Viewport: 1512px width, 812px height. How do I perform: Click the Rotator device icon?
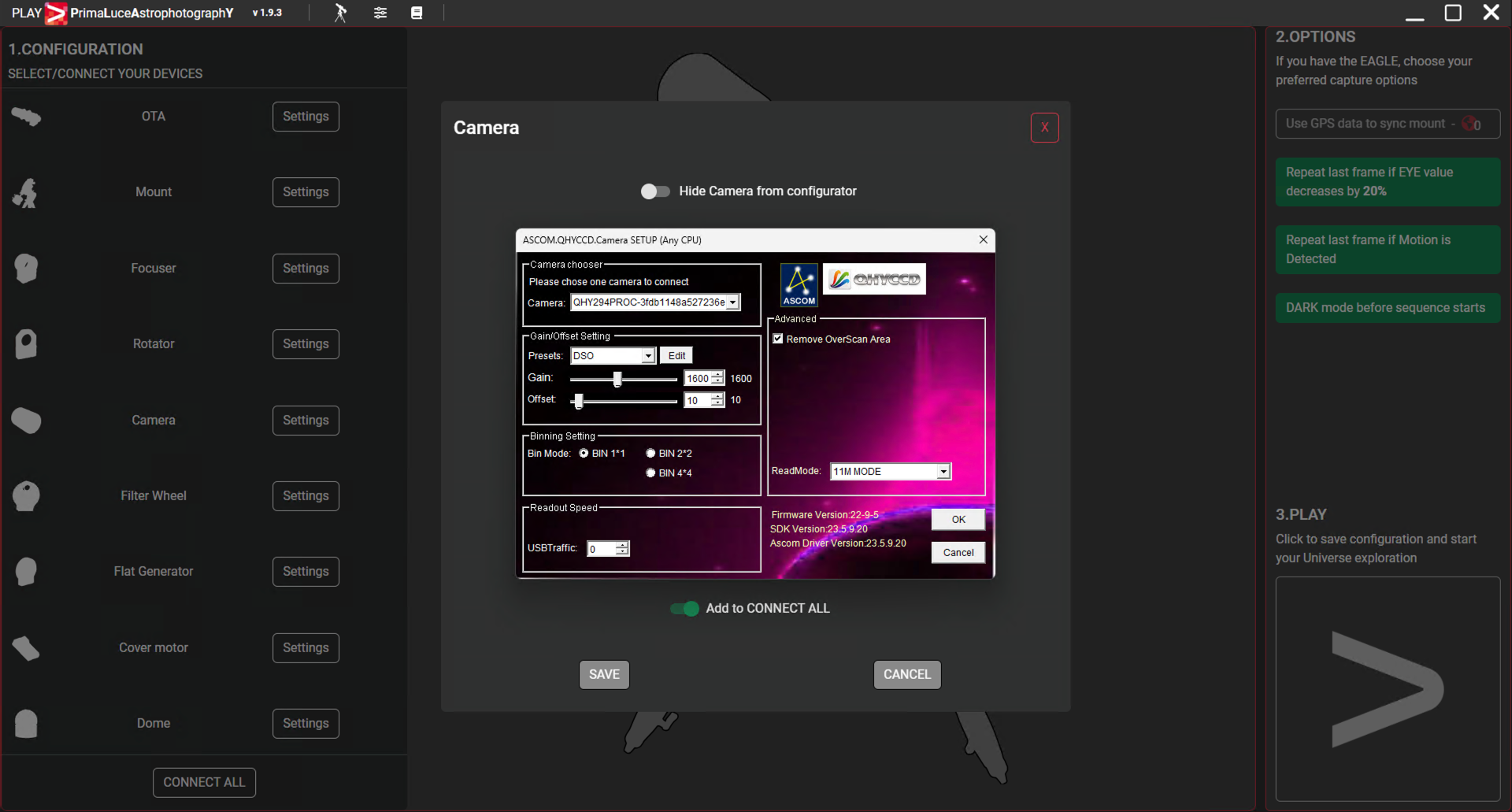pos(26,344)
